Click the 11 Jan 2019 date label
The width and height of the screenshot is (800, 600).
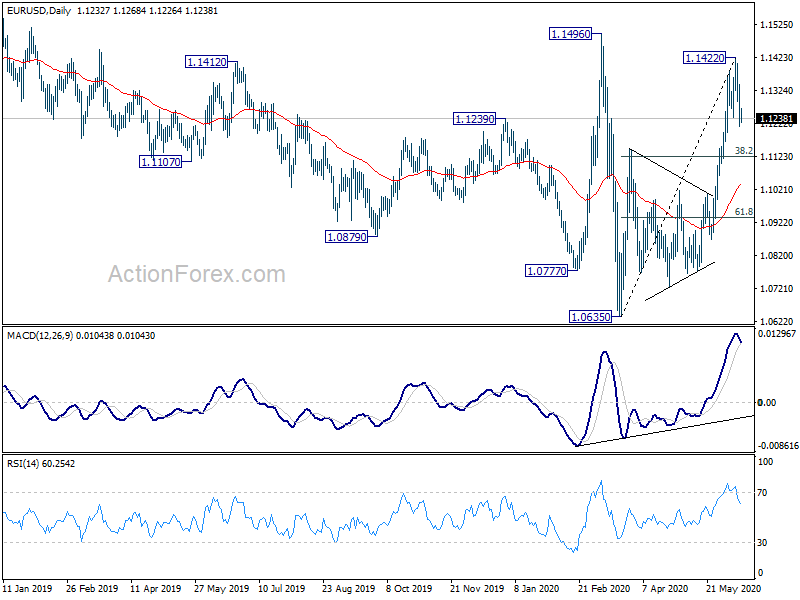tap(27, 588)
